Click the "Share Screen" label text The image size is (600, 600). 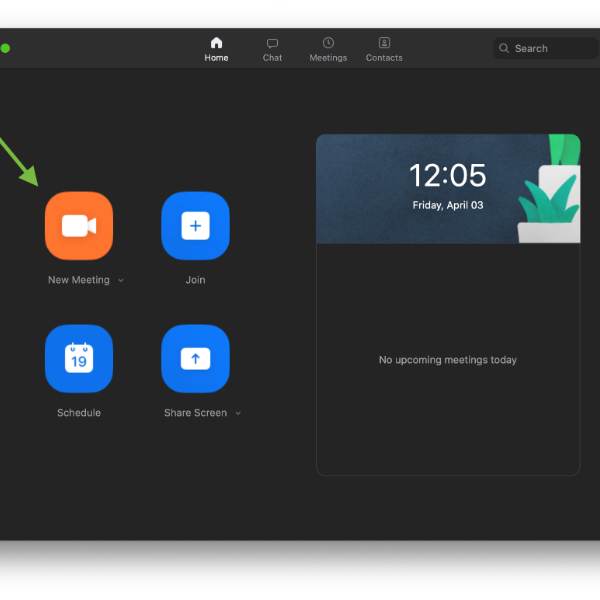[195, 413]
